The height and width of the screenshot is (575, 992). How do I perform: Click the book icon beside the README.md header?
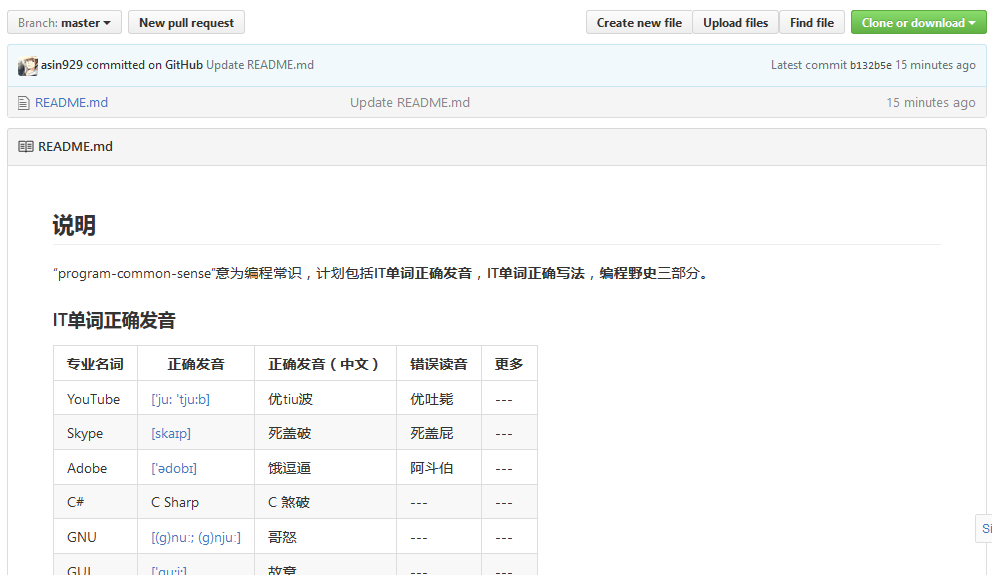[26, 147]
